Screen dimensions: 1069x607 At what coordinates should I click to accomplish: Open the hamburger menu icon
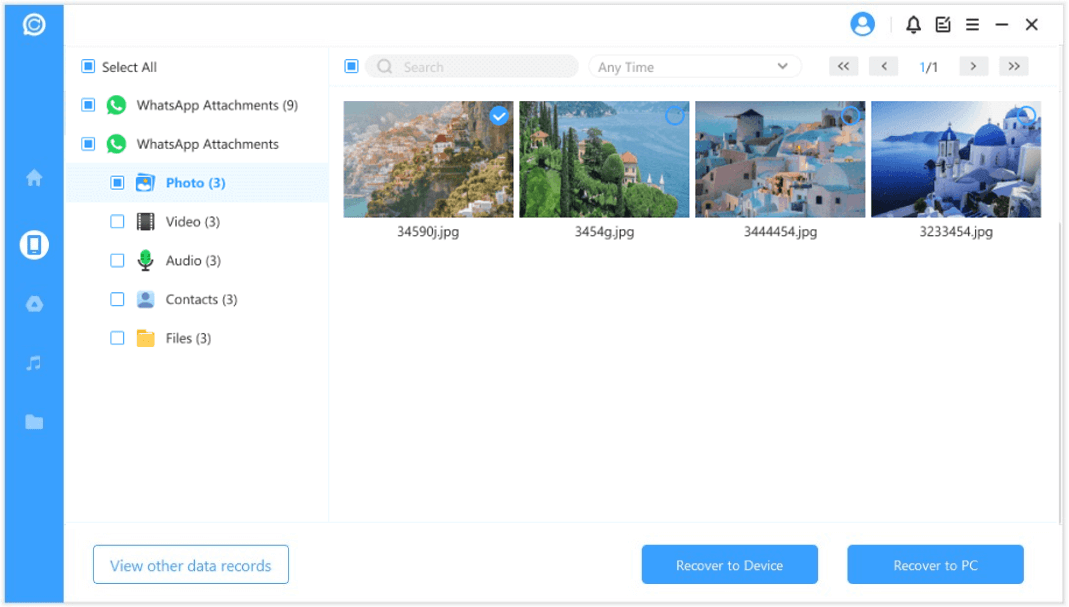pos(972,25)
